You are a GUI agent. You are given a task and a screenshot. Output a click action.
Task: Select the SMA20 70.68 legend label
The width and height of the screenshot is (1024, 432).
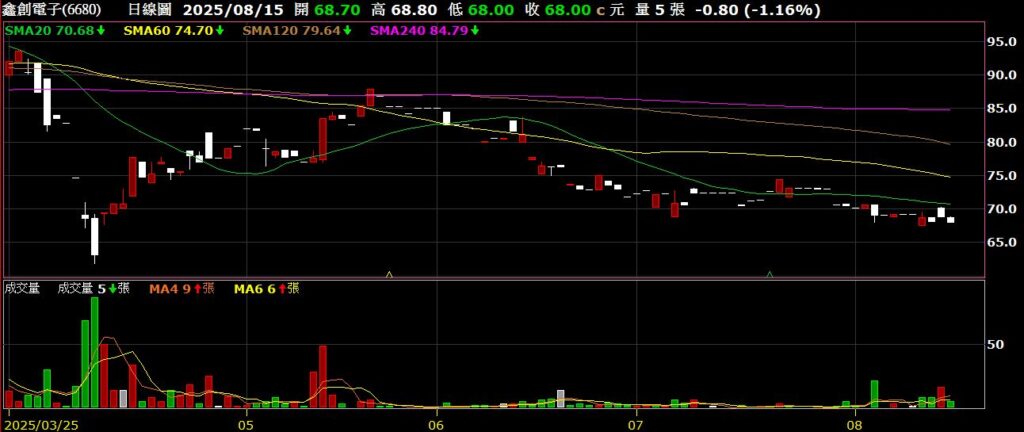click(48, 31)
